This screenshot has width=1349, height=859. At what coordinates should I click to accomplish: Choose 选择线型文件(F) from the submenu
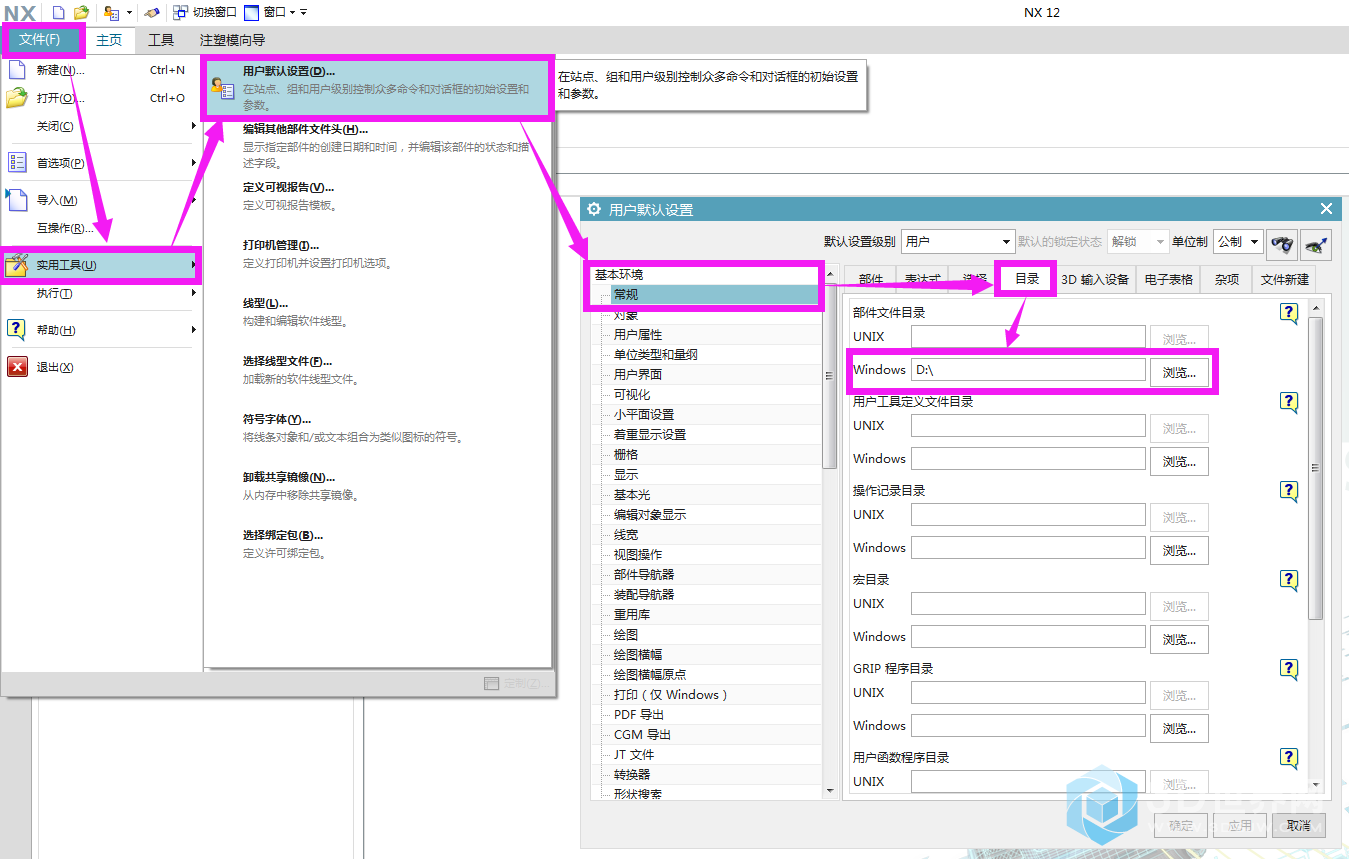pos(378,370)
